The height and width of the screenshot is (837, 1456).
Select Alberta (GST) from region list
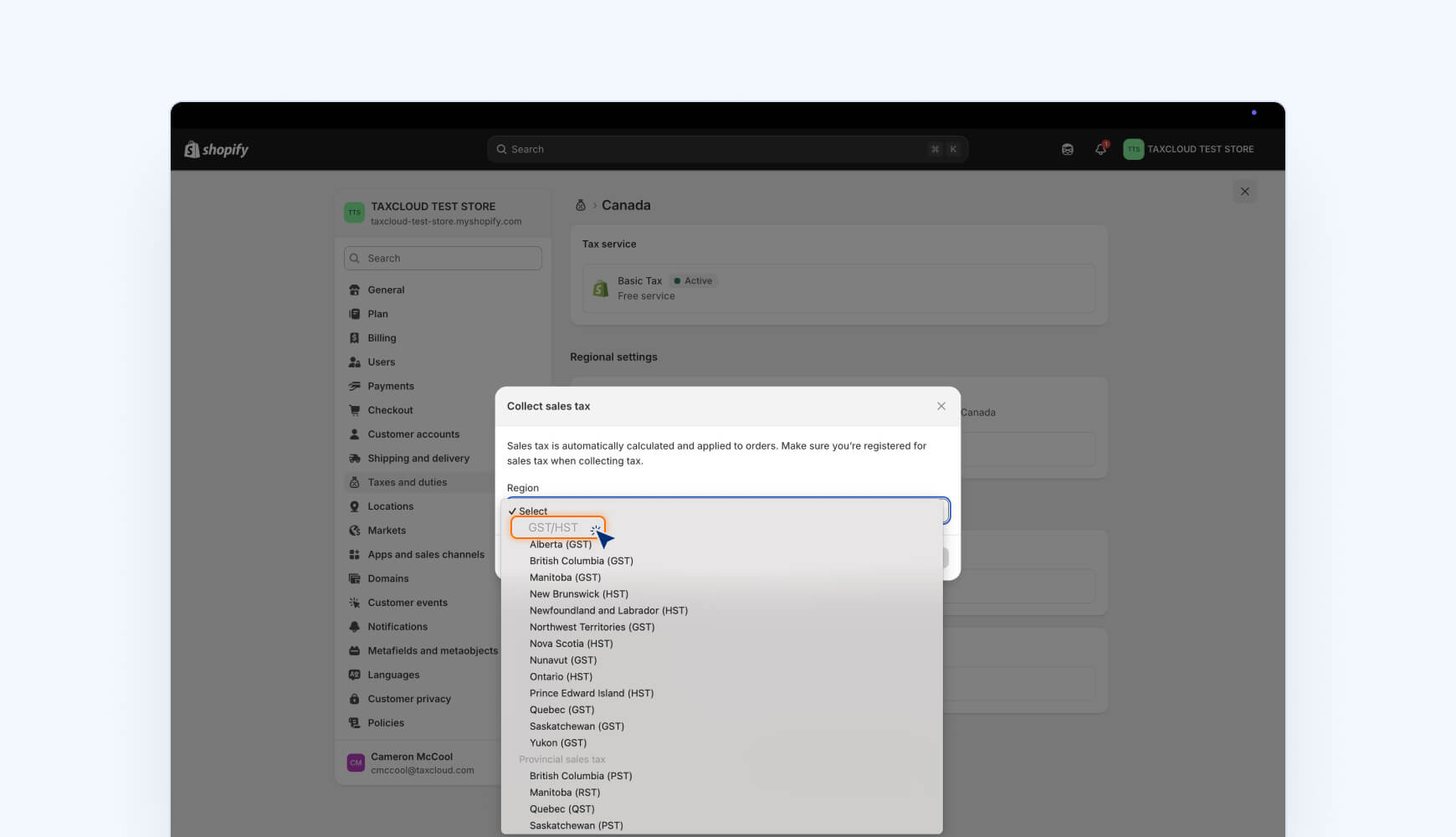click(560, 545)
